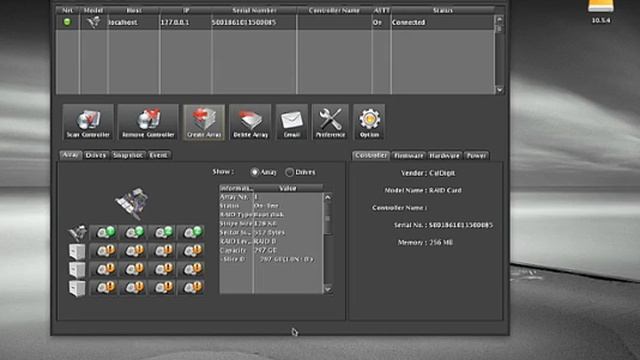Switch to the Drives tab
Image resolution: width=640 pixels, height=360 pixels.
pyautogui.click(x=96, y=155)
